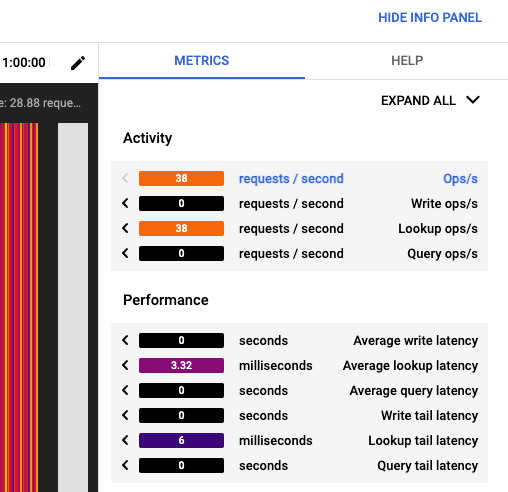Click orange 38 swatch for Lookup ops/s
Screen dimensions: 508x492
pyautogui.click(x=181, y=228)
